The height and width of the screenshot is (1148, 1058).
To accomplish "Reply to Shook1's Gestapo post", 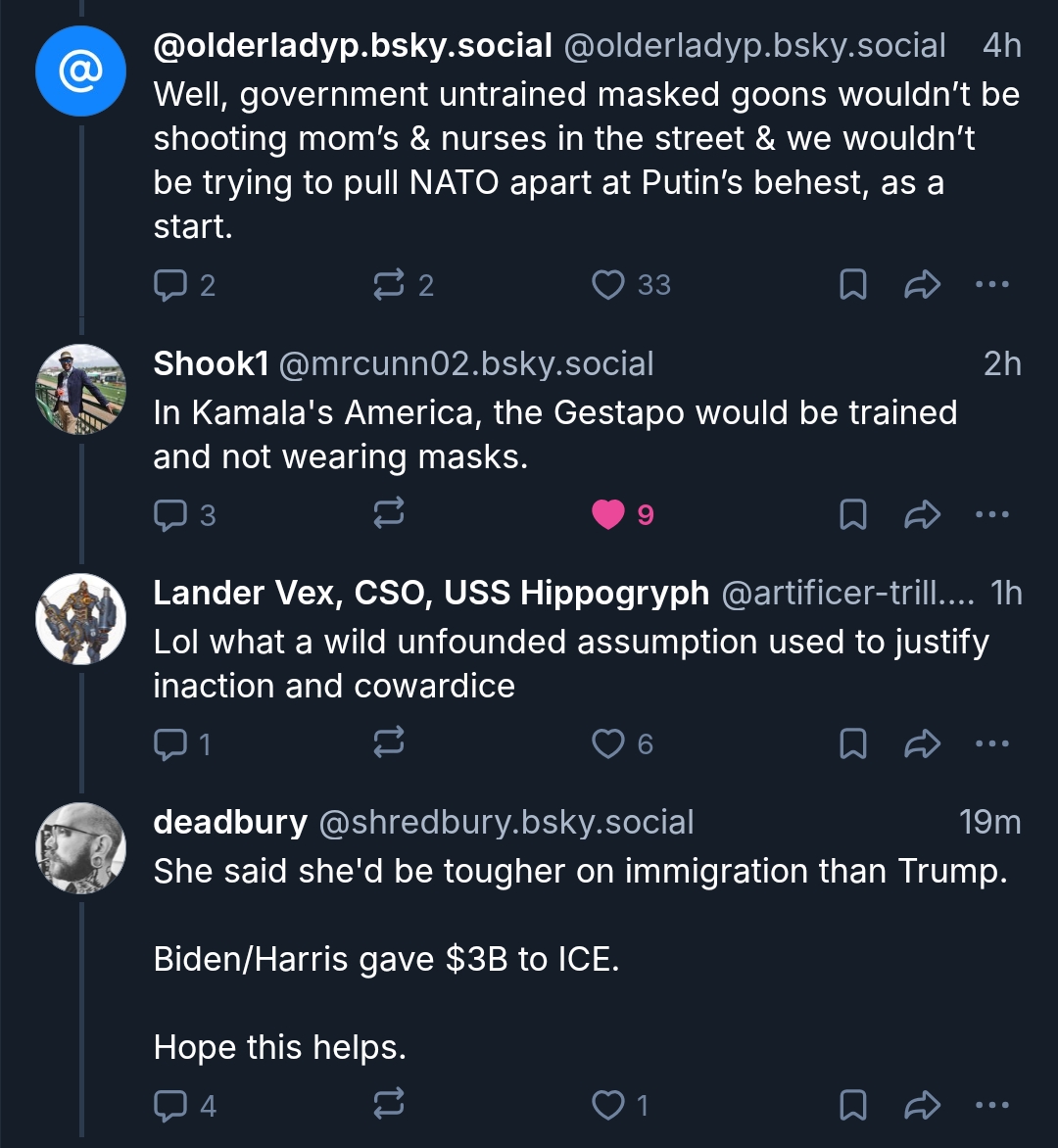I will click(x=171, y=514).
